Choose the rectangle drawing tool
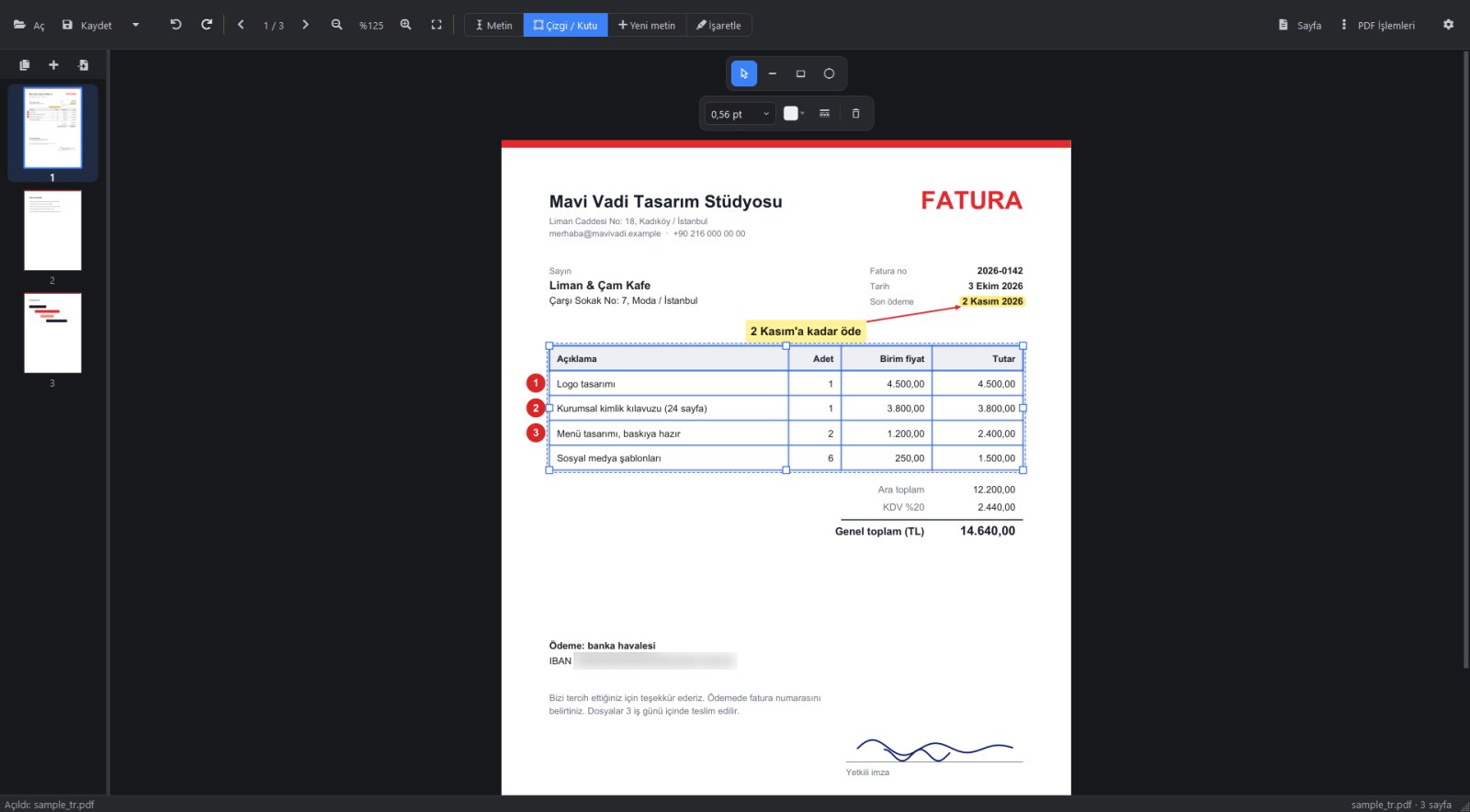 click(x=801, y=73)
